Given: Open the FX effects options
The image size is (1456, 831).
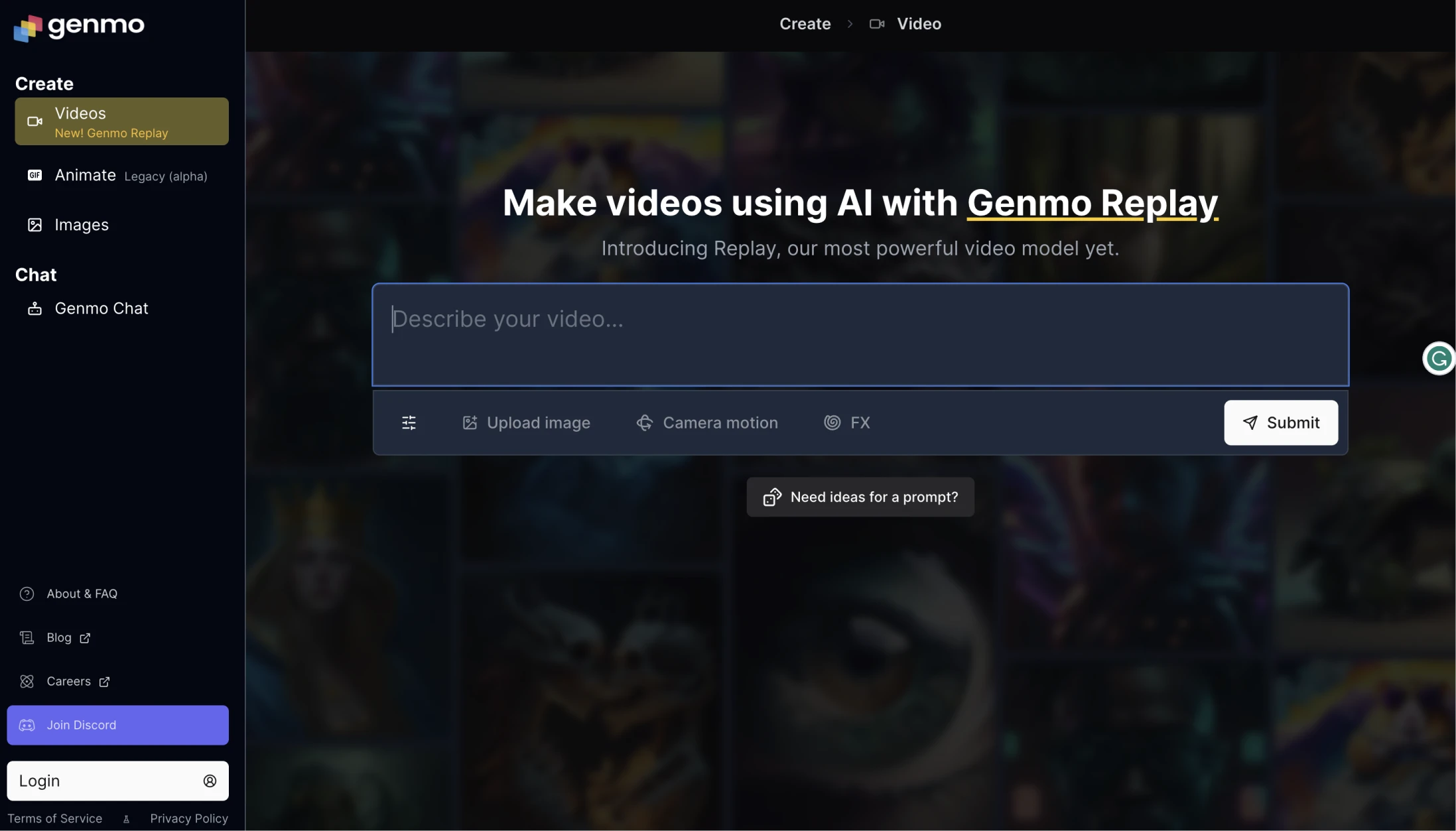Looking at the screenshot, I should click(847, 422).
